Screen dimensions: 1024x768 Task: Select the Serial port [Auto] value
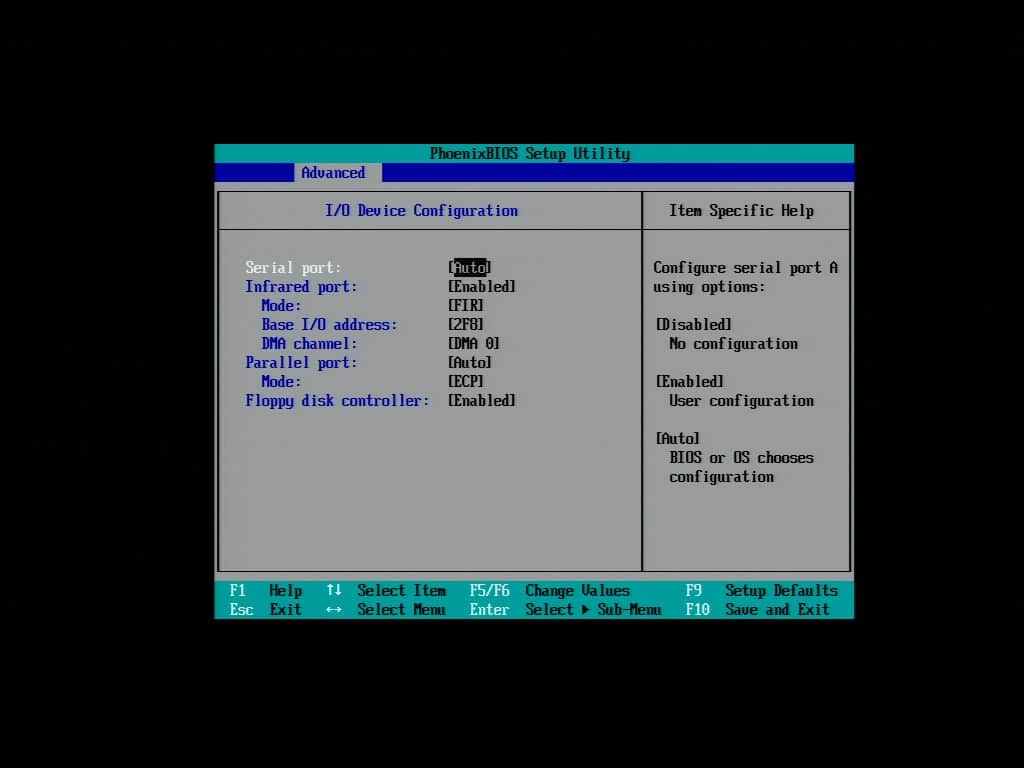pos(470,267)
